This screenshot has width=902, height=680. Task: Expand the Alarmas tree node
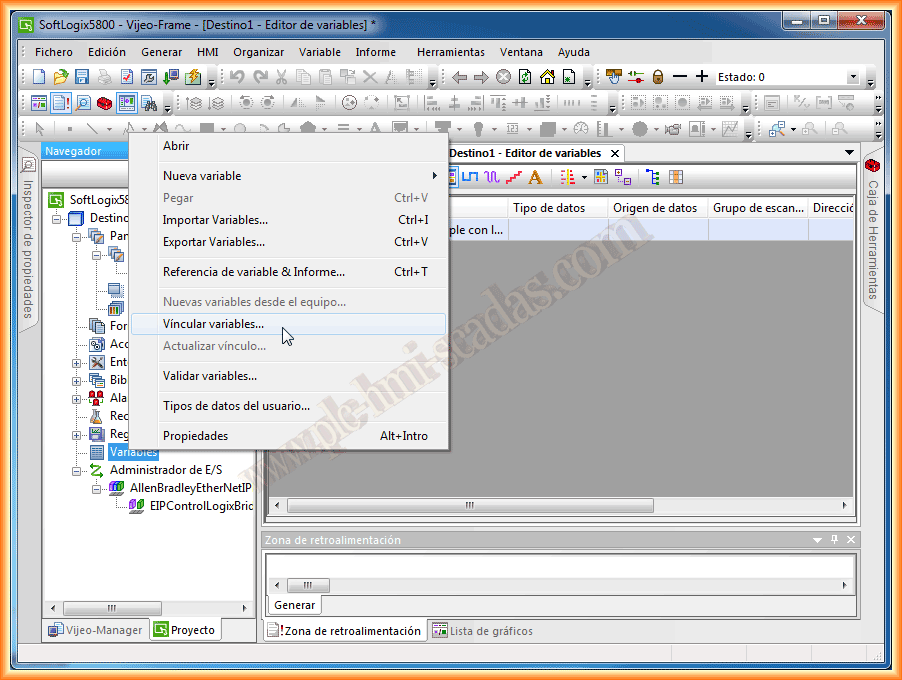[x=77, y=398]
